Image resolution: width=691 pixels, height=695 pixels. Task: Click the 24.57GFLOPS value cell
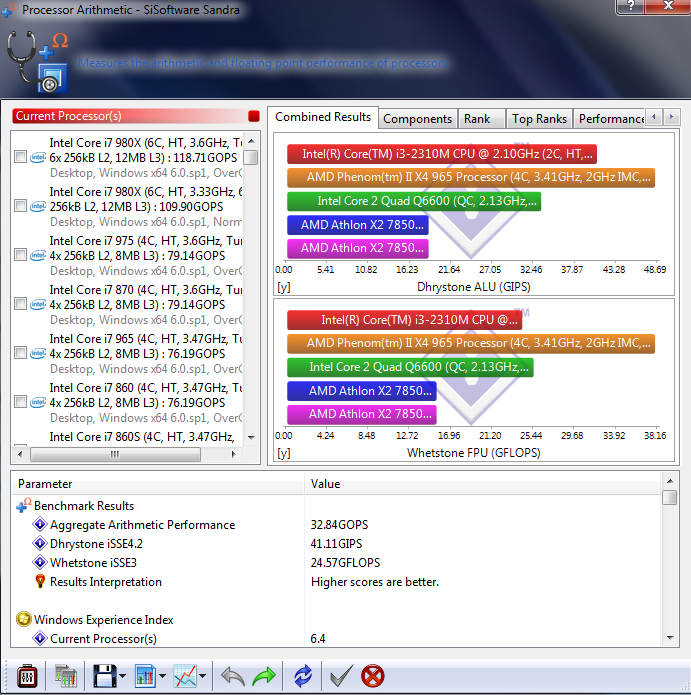tap(345, 562)
